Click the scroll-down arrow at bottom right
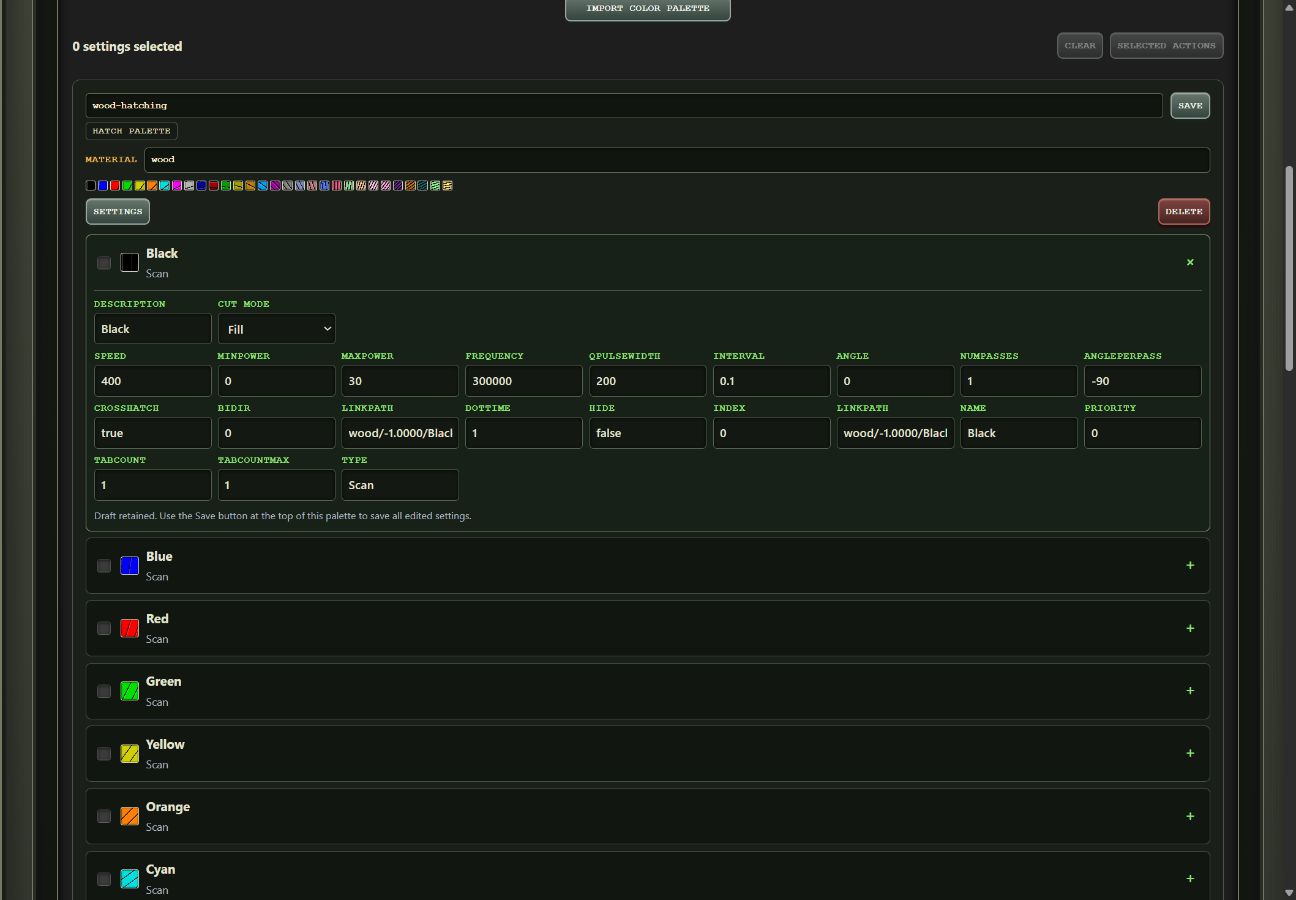Screen dimensions: 1296x900 point(1290,892)
